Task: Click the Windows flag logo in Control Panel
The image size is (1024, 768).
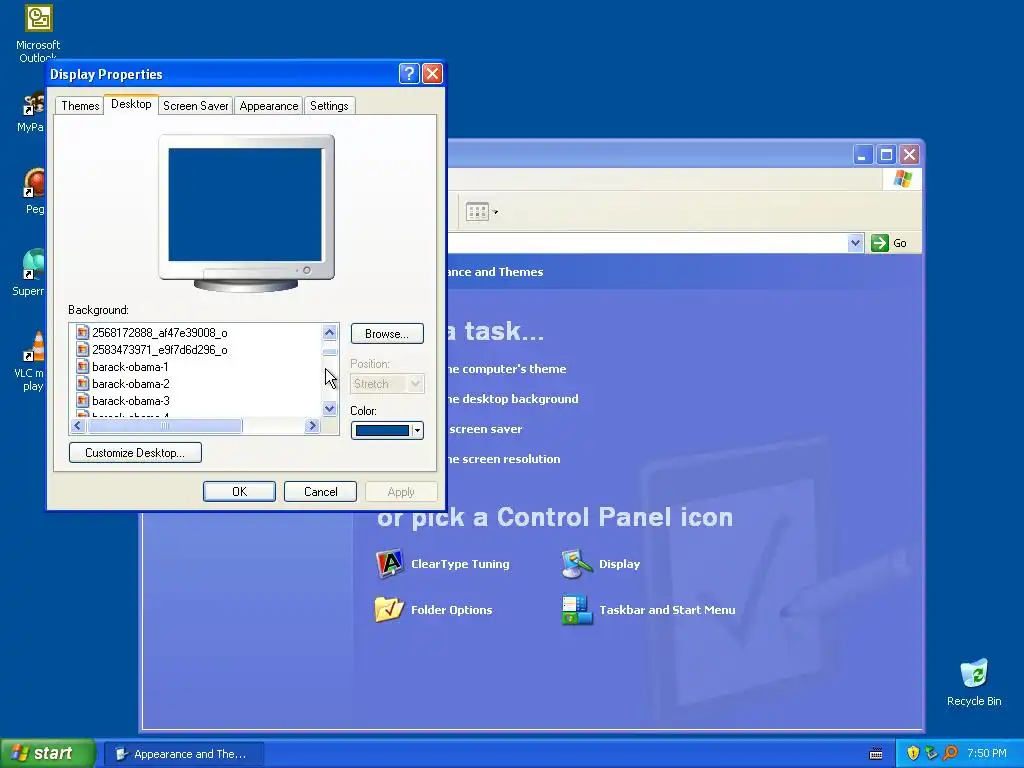Action: [x=903, y=179]
